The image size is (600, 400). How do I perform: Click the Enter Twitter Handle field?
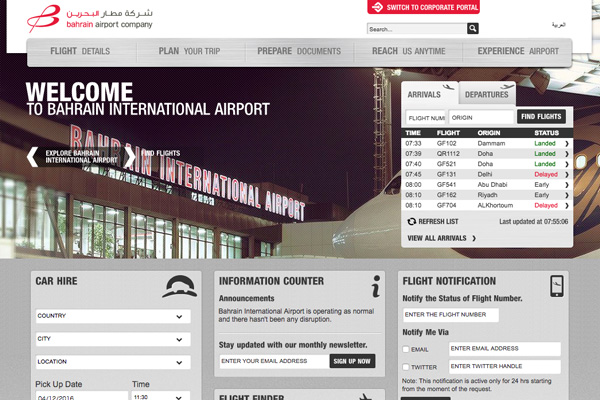coord(505,366)
